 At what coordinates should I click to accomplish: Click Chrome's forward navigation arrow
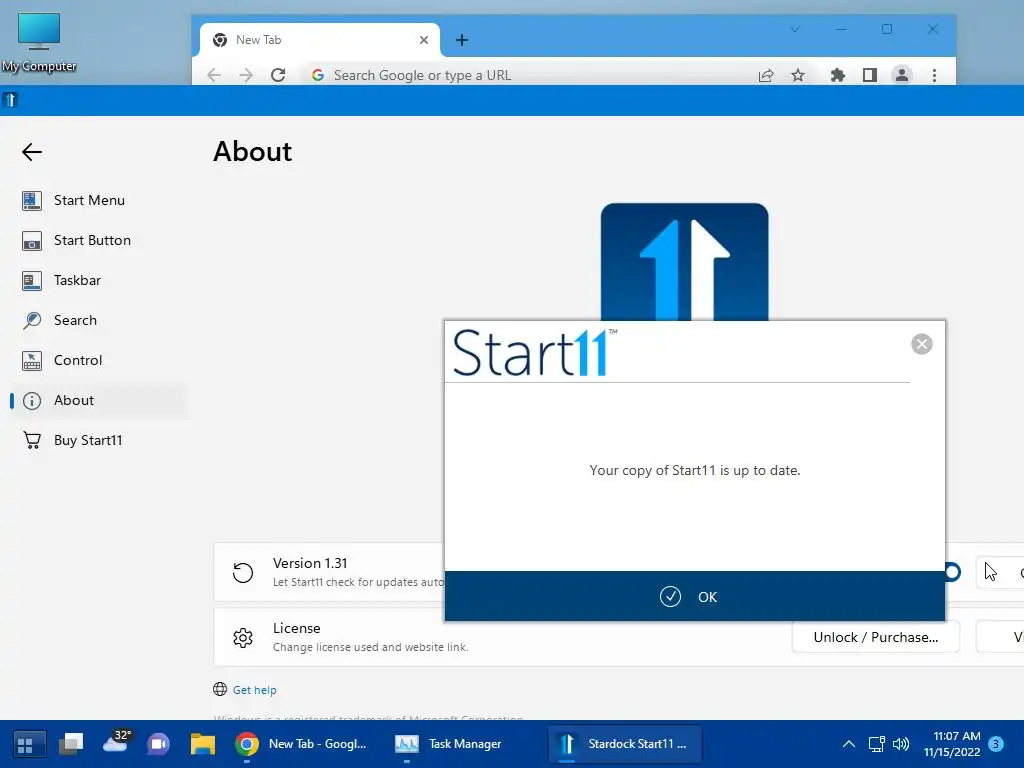[246, 75]
